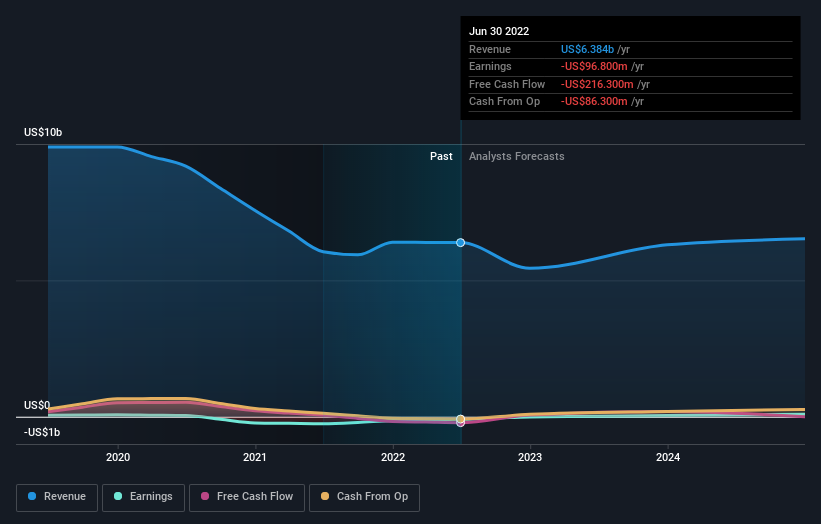Click the 2022 x-axis label
This screenshot has width=821, height=524.
[x=393, y=457]
